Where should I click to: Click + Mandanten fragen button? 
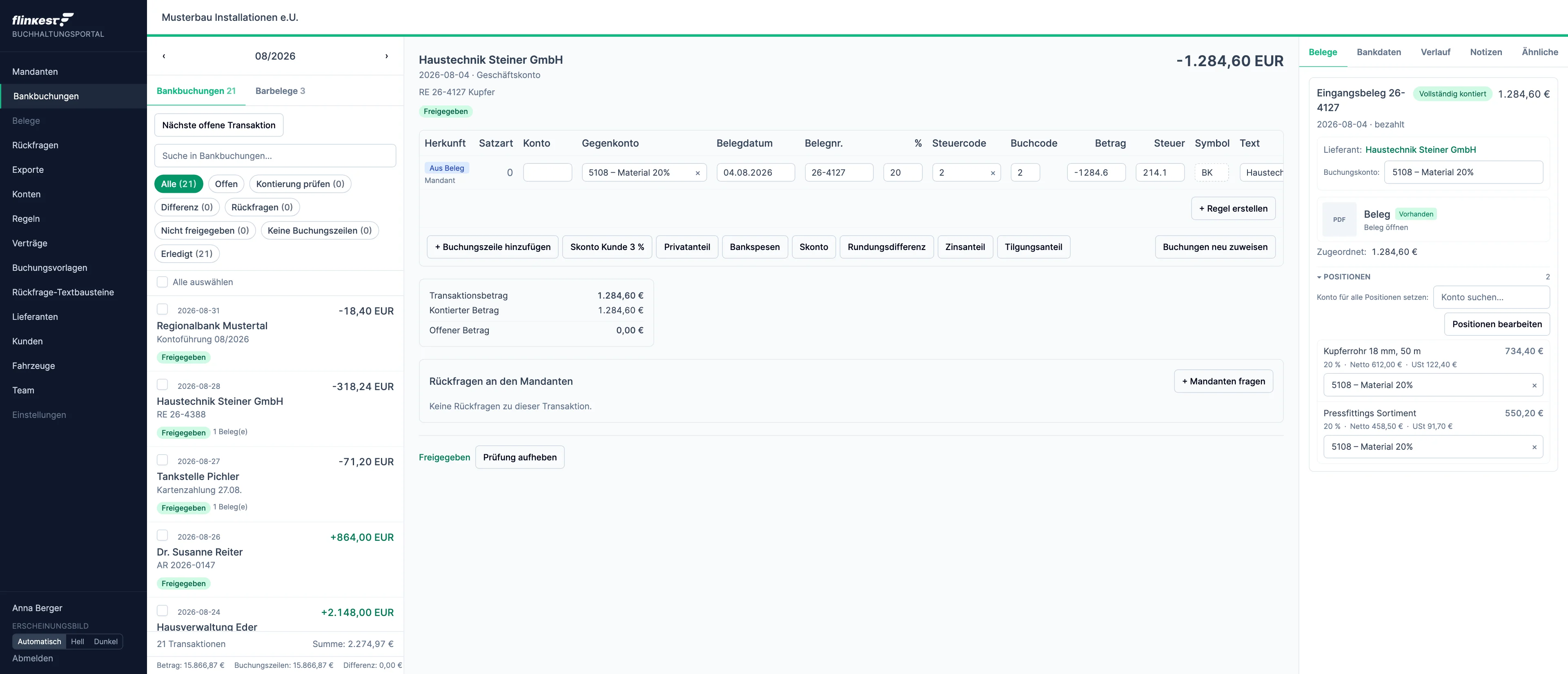[1223, 382]
